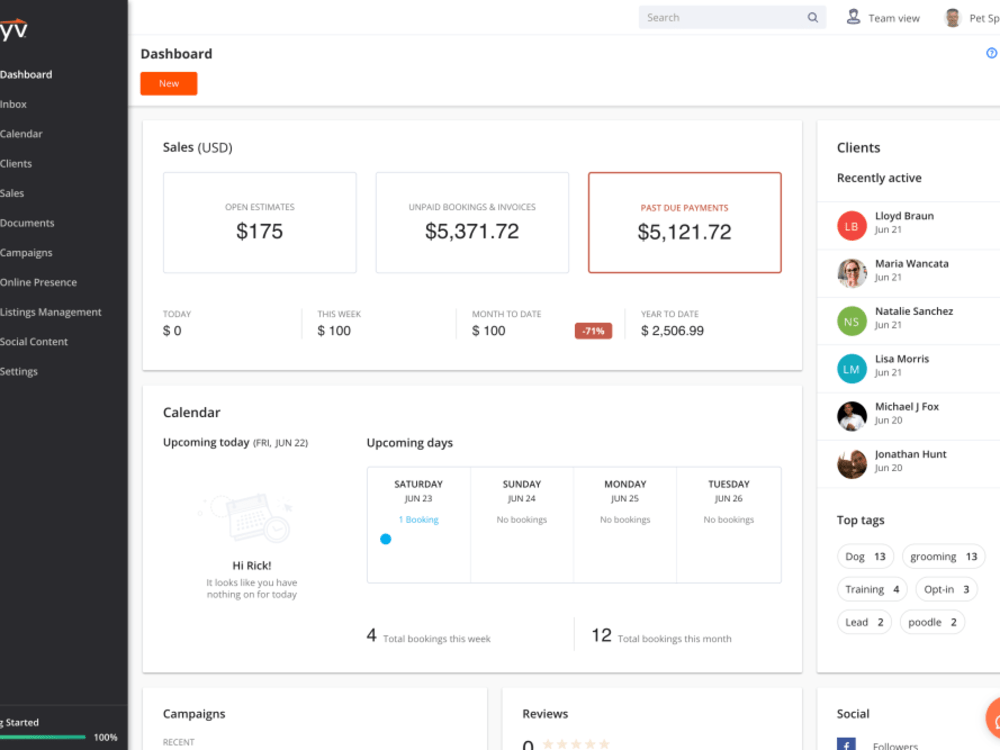The image size is (1000, 750).
Task: Click Total bookings this month count
Action: [x=601, y=635]
